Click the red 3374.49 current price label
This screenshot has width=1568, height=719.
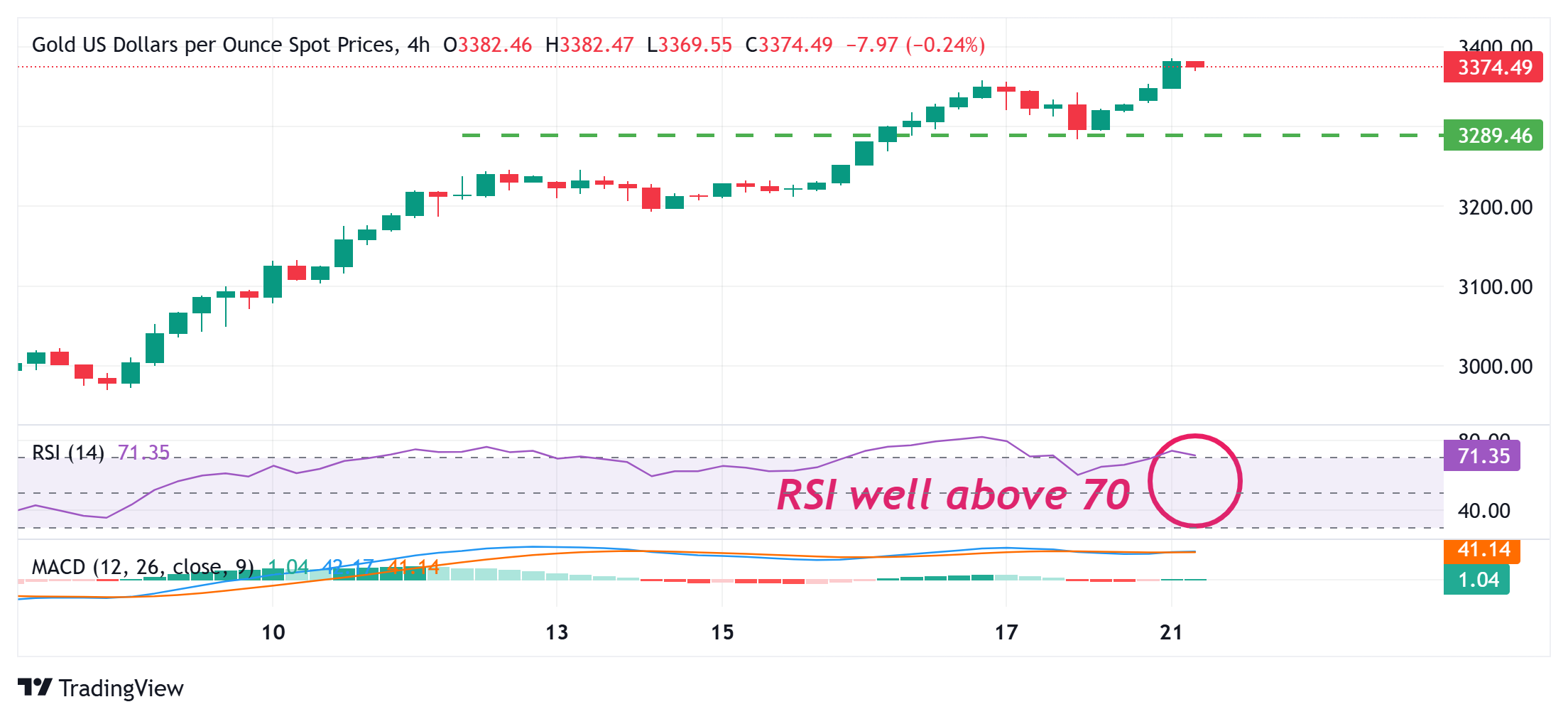click(1493, 67)
